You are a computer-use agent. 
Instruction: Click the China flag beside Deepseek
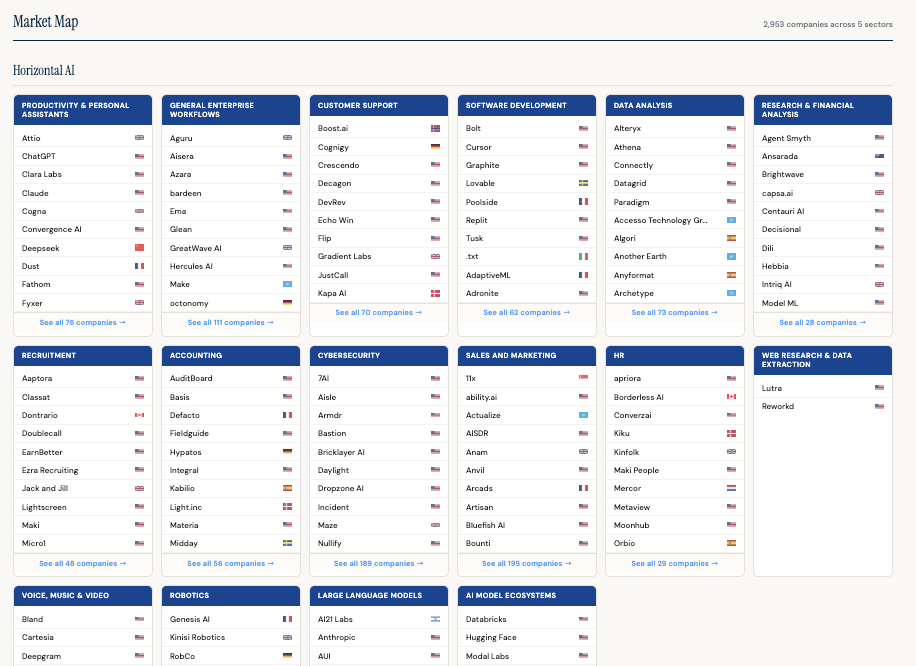click(139, 248)
